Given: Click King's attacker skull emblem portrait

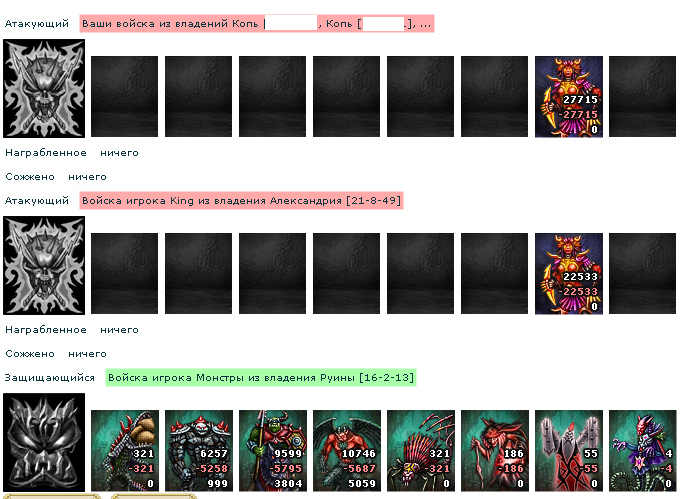Looking at the screenshot, I should (44, 265).
